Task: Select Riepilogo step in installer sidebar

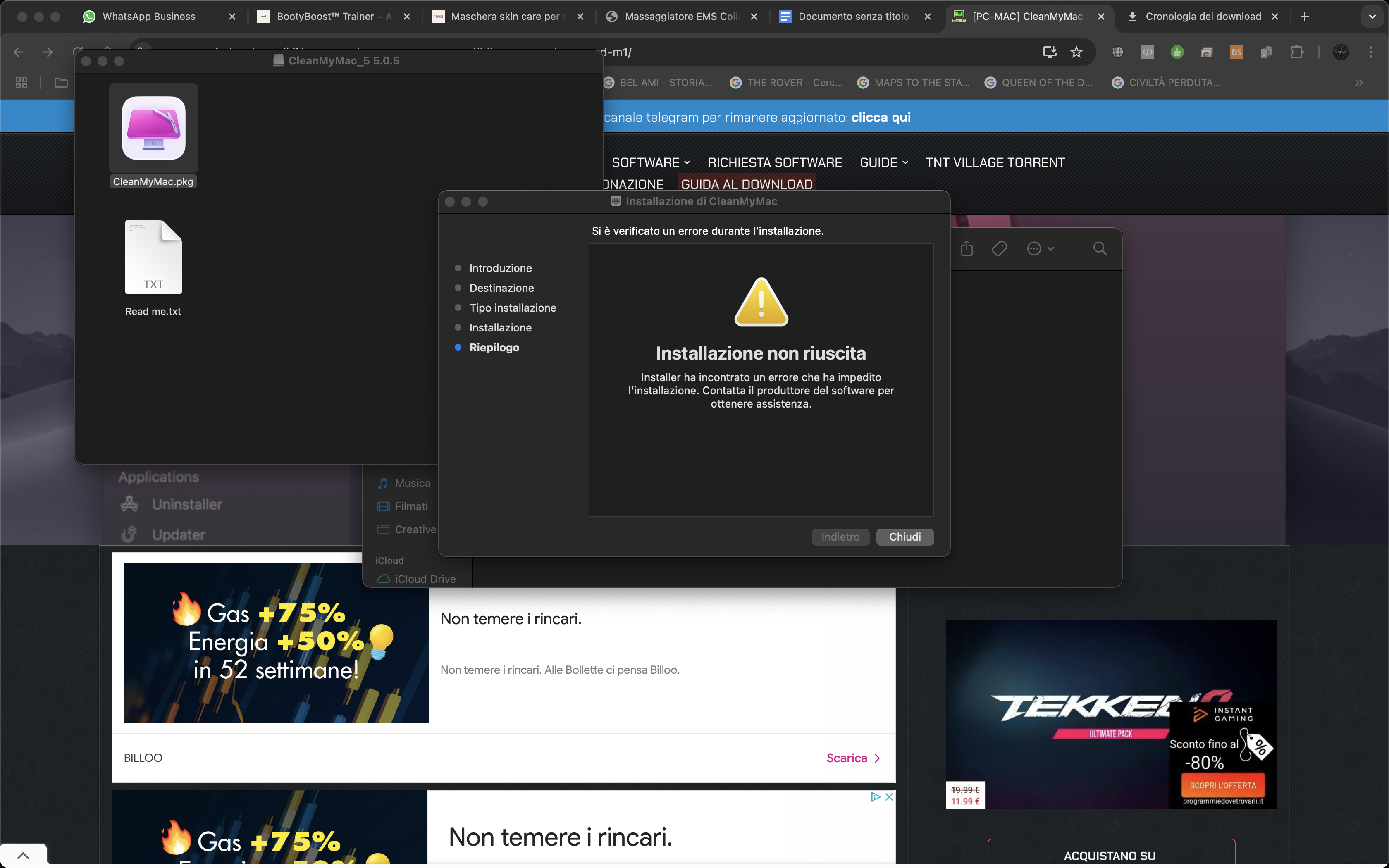Action: pyautogui.click(x=494, y=347)
